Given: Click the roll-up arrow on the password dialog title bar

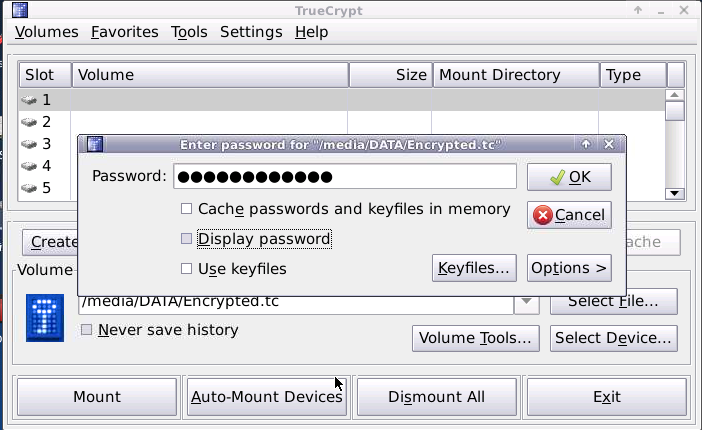Looking at the screenshot, I should 587,144.
